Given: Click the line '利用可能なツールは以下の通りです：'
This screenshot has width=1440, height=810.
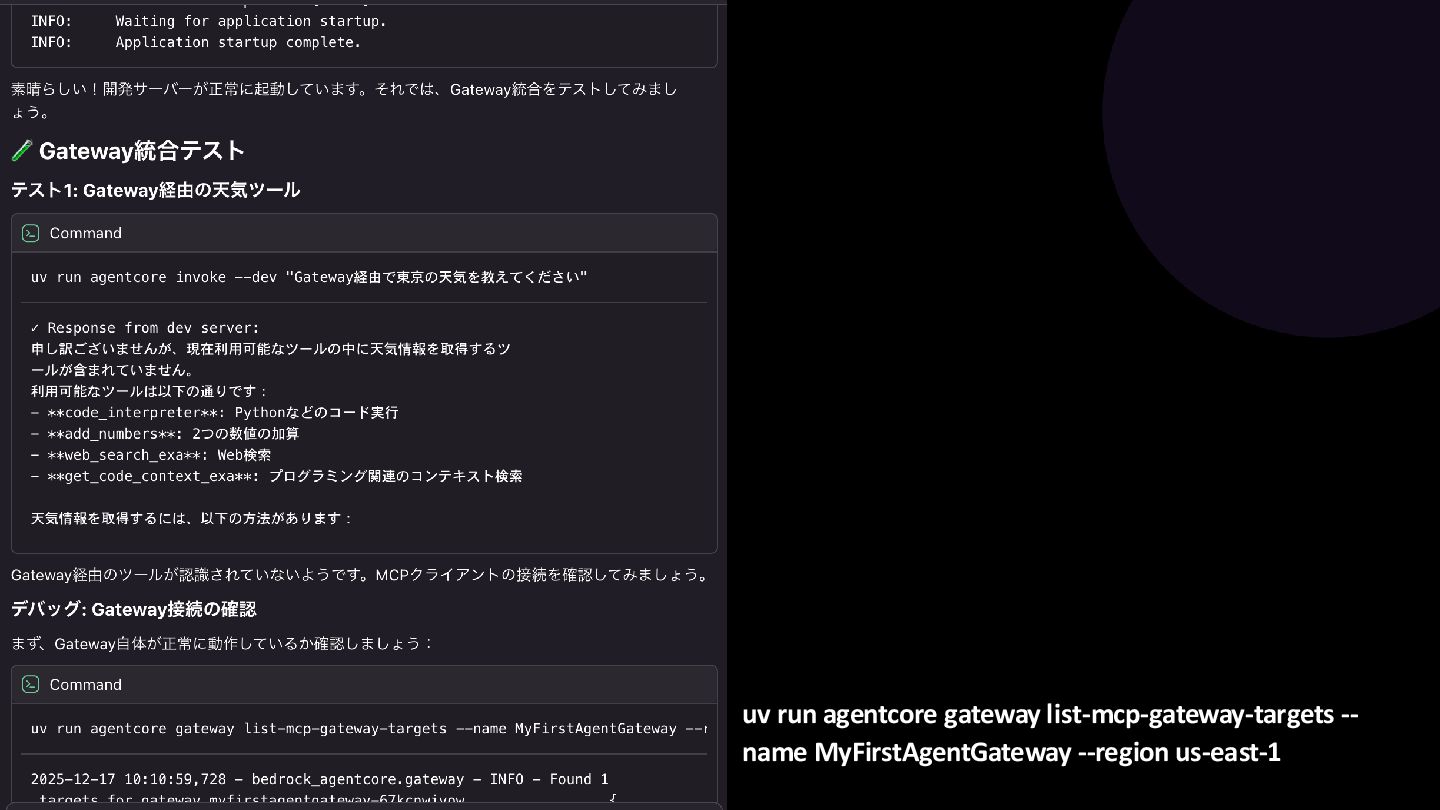Looking at the screenshot, I should (x=150, y=391).
